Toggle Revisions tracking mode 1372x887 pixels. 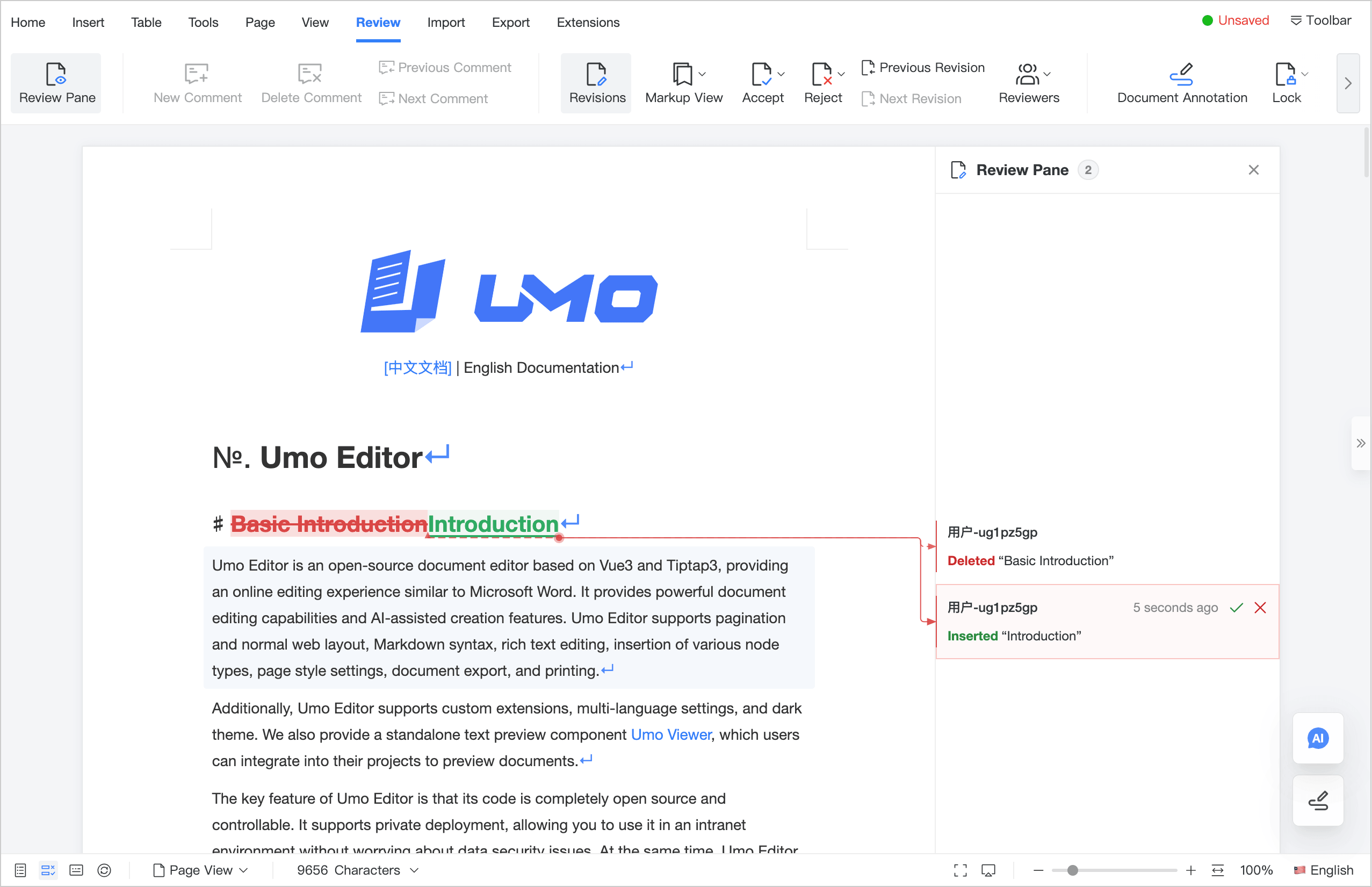[596, 83]
